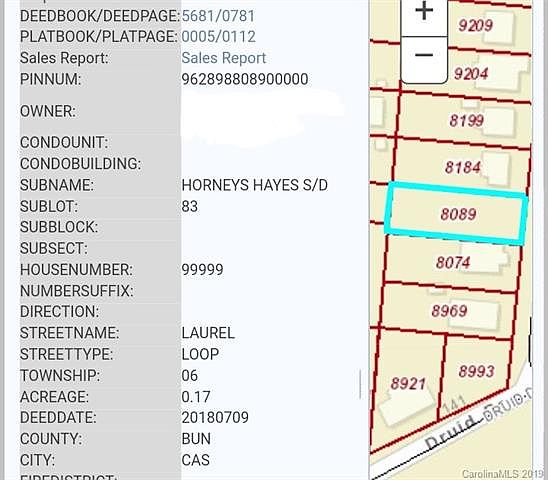
Task: Click the SUBLOT value 83
Action: pos(189,206)
